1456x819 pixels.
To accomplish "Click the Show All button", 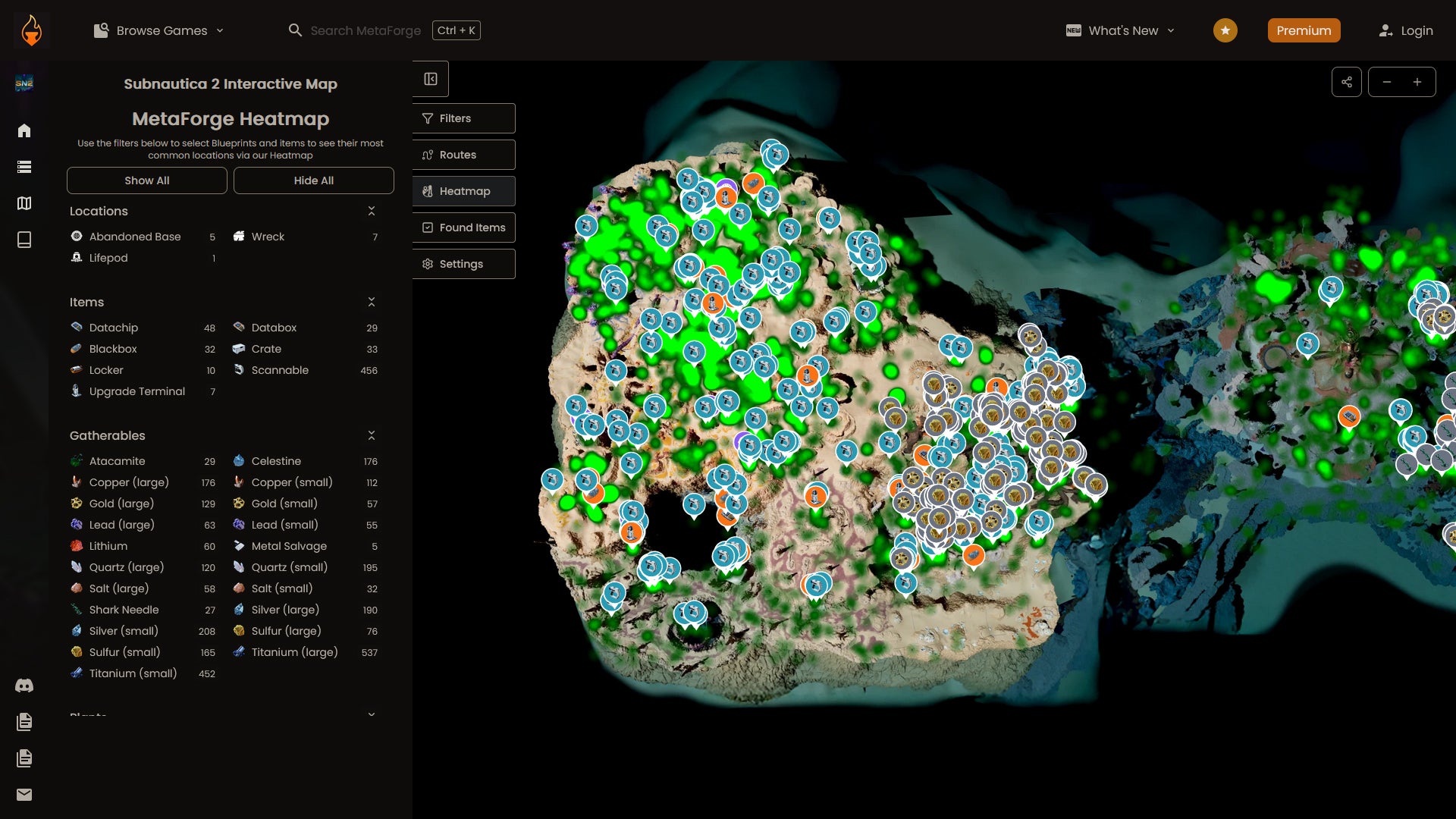I will pos(147,180).
